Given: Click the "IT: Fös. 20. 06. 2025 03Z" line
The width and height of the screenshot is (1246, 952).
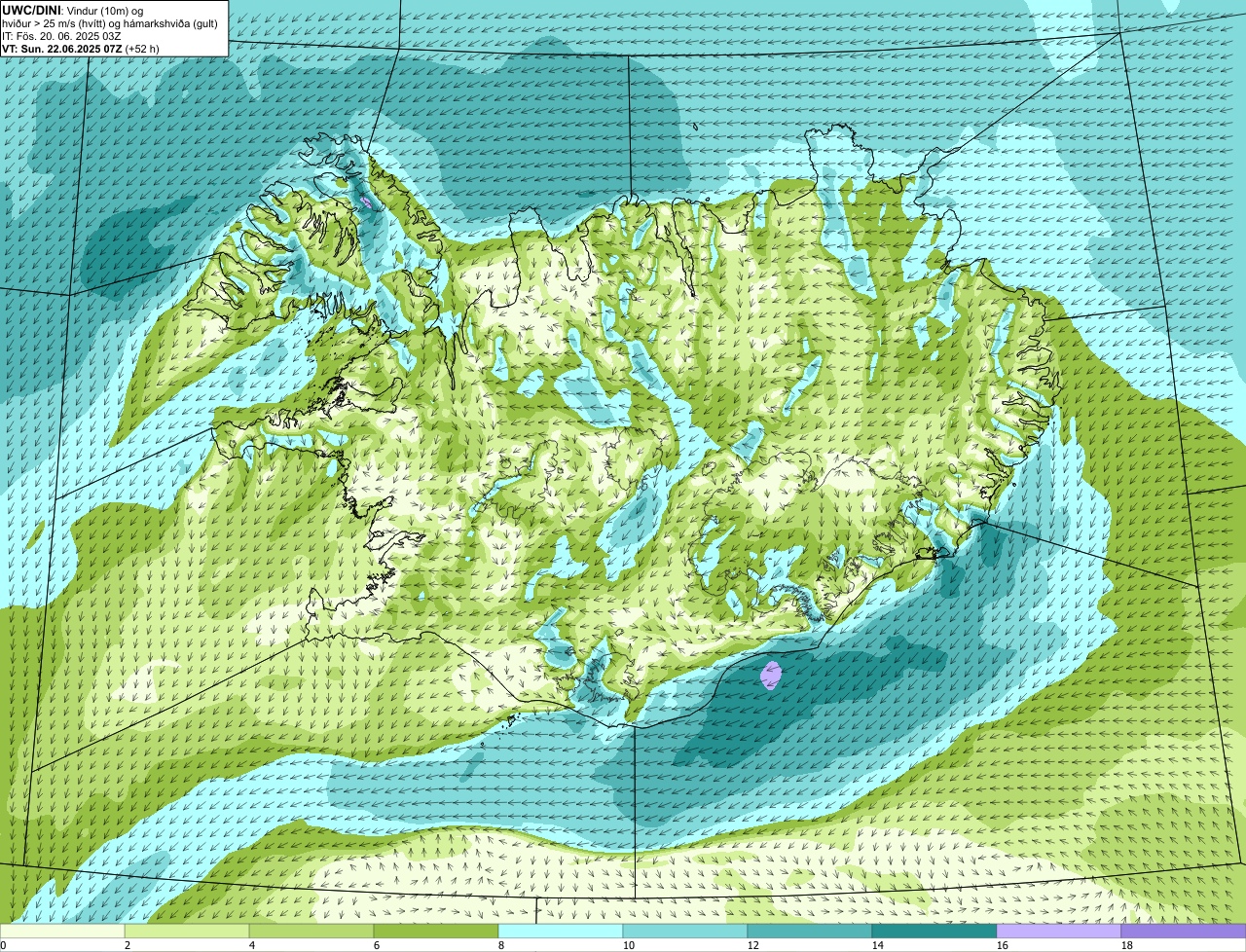Looking at the screenshot, I should click(61, 35).
